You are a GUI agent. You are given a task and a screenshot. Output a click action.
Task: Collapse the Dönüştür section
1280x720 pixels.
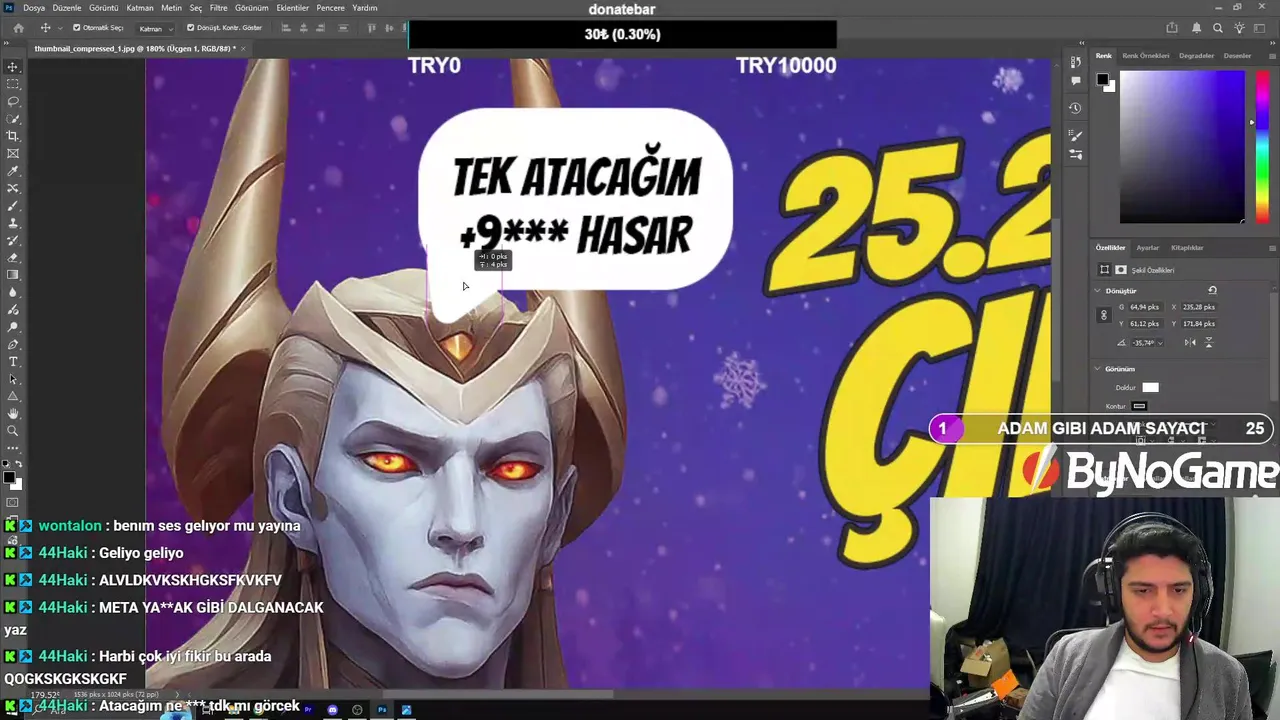tap(1097, 290)
